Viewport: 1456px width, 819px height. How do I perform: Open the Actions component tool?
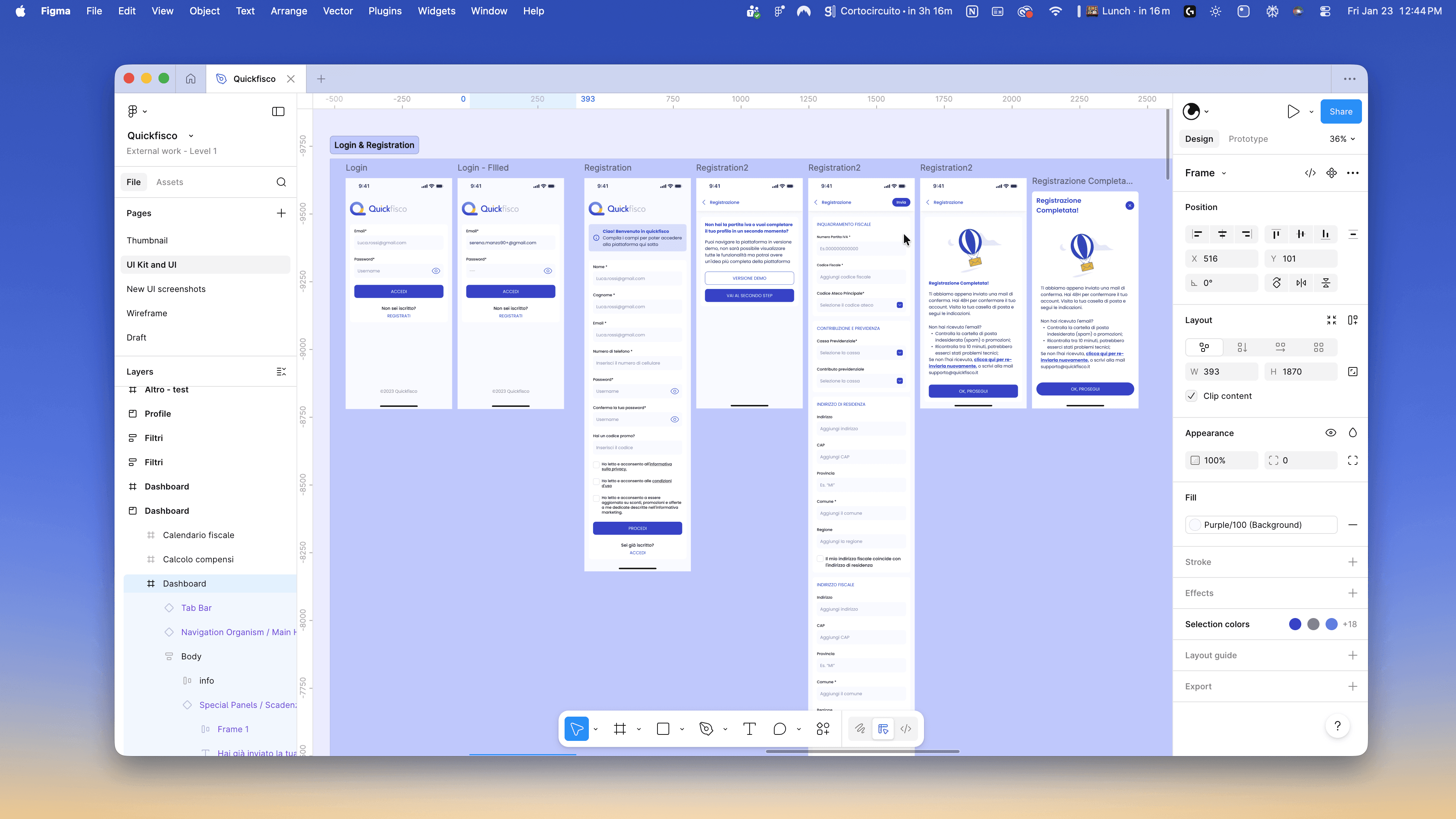pyautogui.click(x=823, y=729)
